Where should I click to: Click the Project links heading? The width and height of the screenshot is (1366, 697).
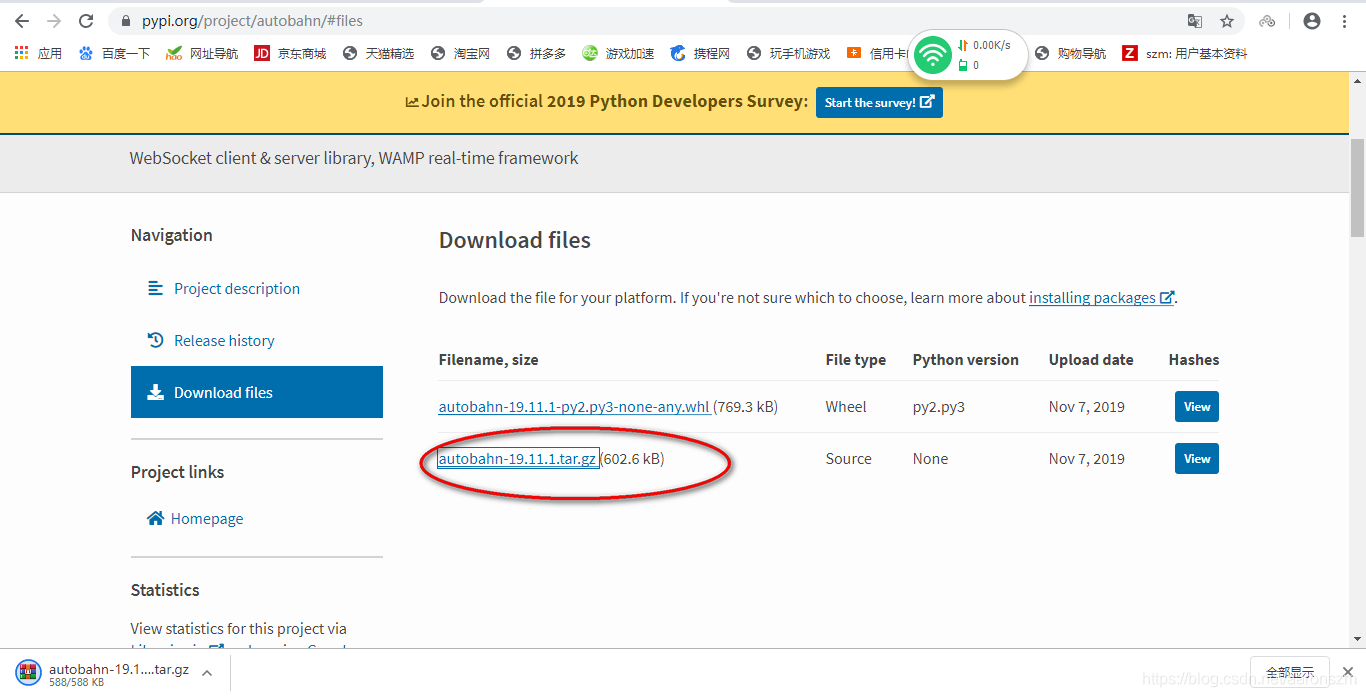point(178,472)
